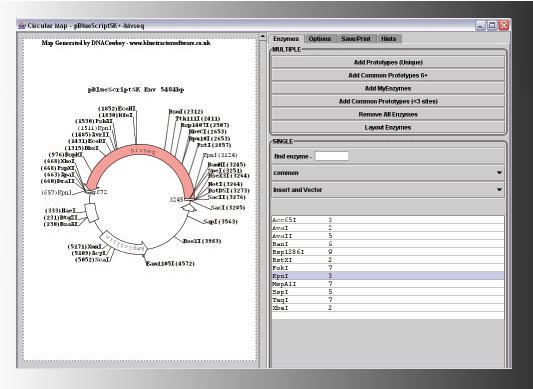Click the (1852)EcoNI map label
The width and height of the screenshot is (533, 389).
pyautogui.click(x=117, y=108)
